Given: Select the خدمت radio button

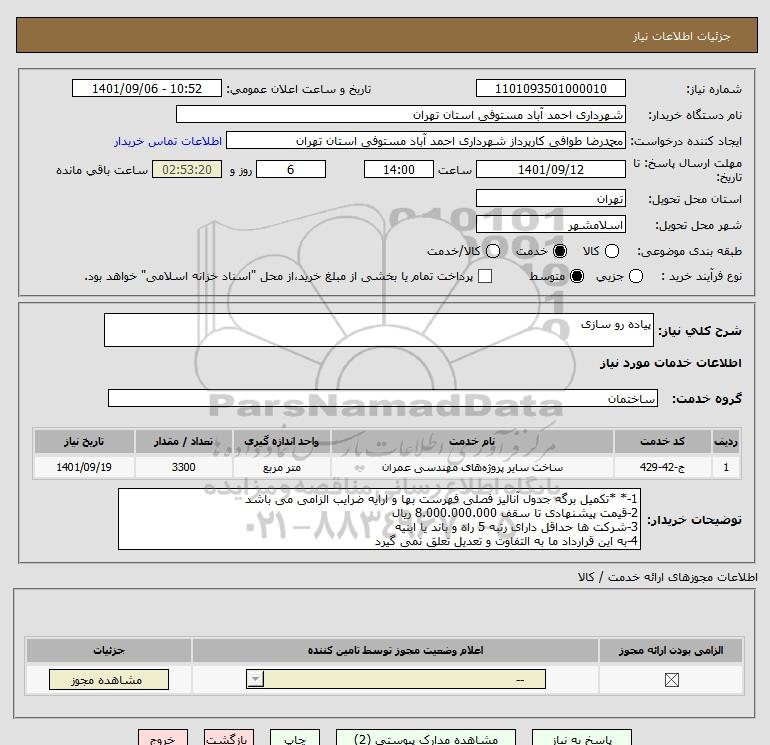Looking at the screenshot, I should point(560,251).
